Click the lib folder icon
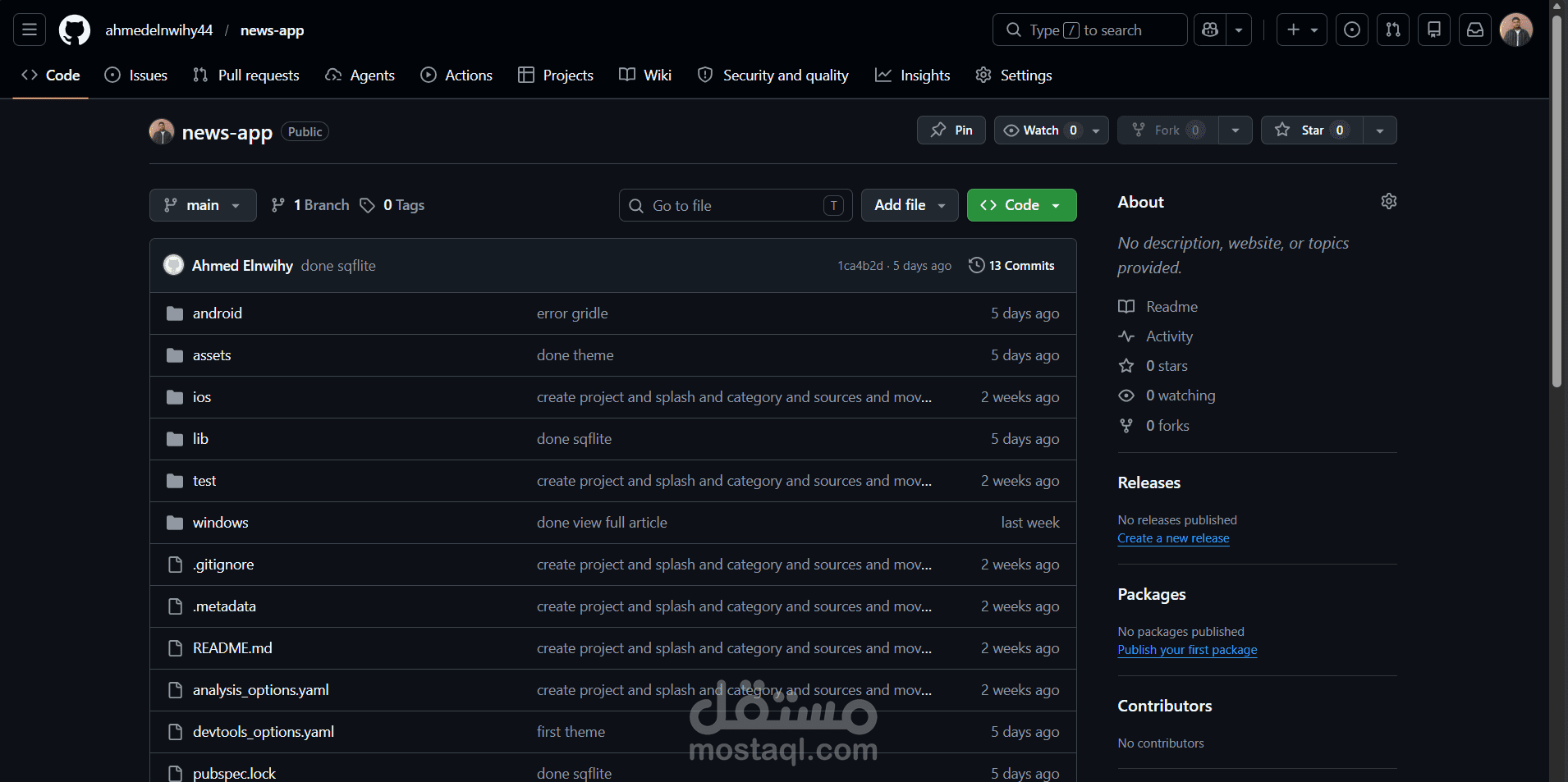Image resolution: width=1568 pixels, height=782 pixels. click(x=175, y=439)
